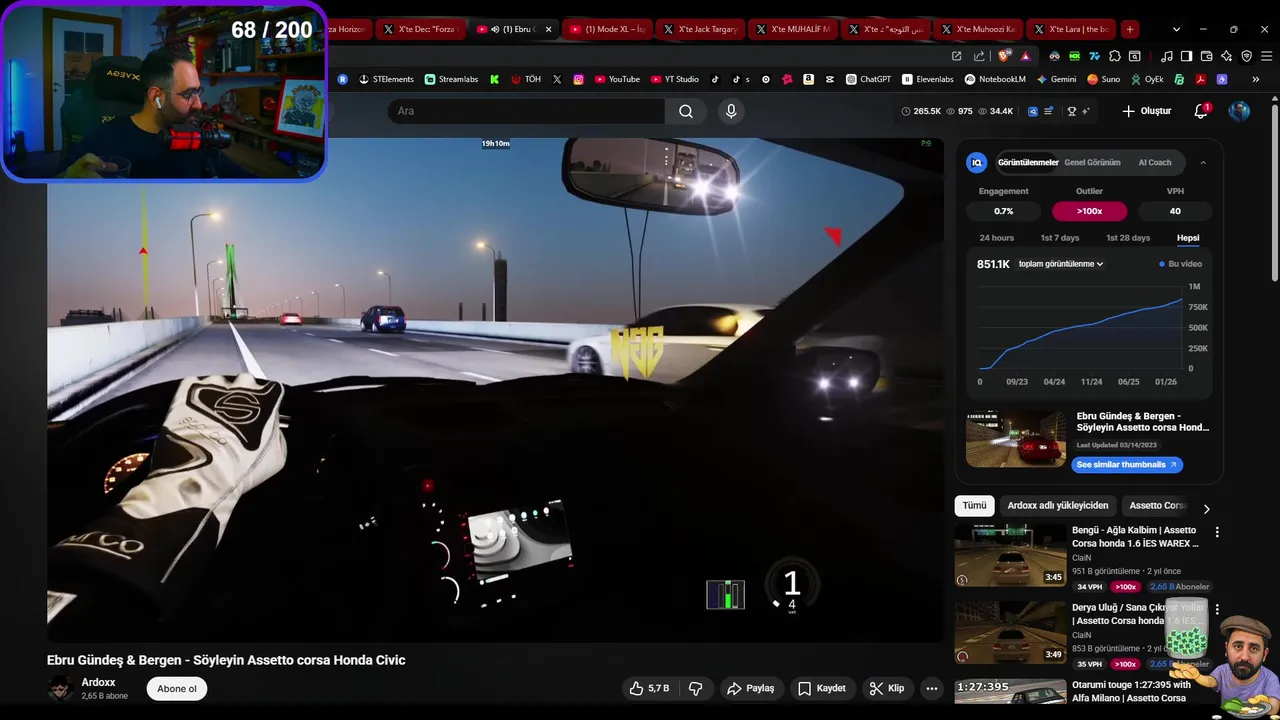Click the search magnifier button
This screenshot has width=1280, height=720.
pyautogui.click(x=686, y=111)
